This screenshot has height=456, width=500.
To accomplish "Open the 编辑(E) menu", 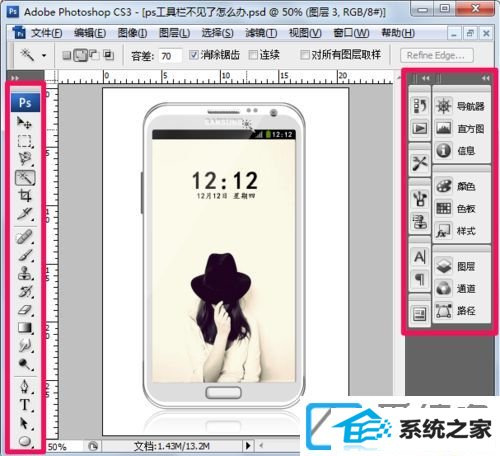I will coord(90,33).
